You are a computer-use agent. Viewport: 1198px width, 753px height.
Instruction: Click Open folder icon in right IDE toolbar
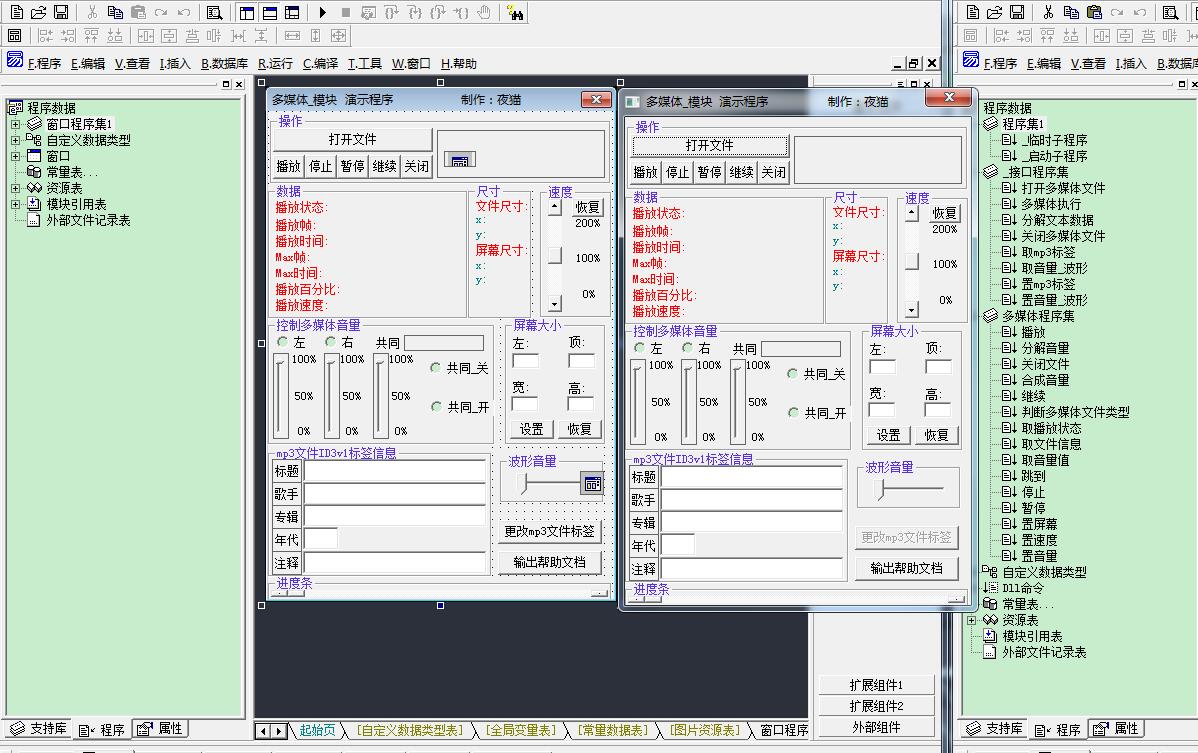(x=994, y=12)
